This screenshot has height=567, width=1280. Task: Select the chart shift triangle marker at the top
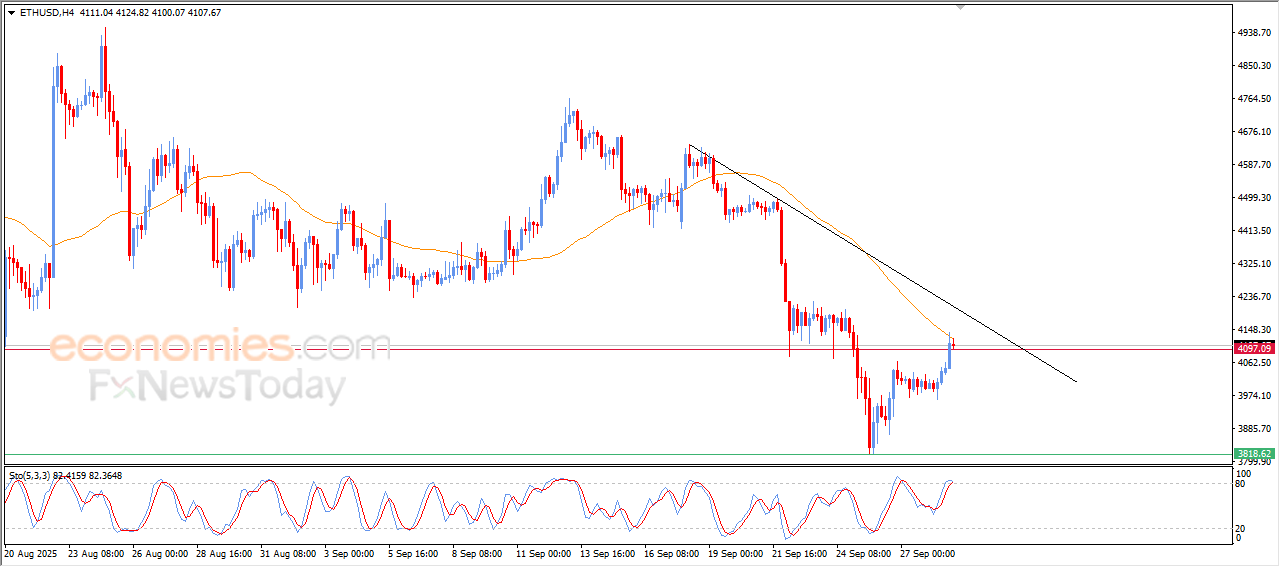pos(962,8)
